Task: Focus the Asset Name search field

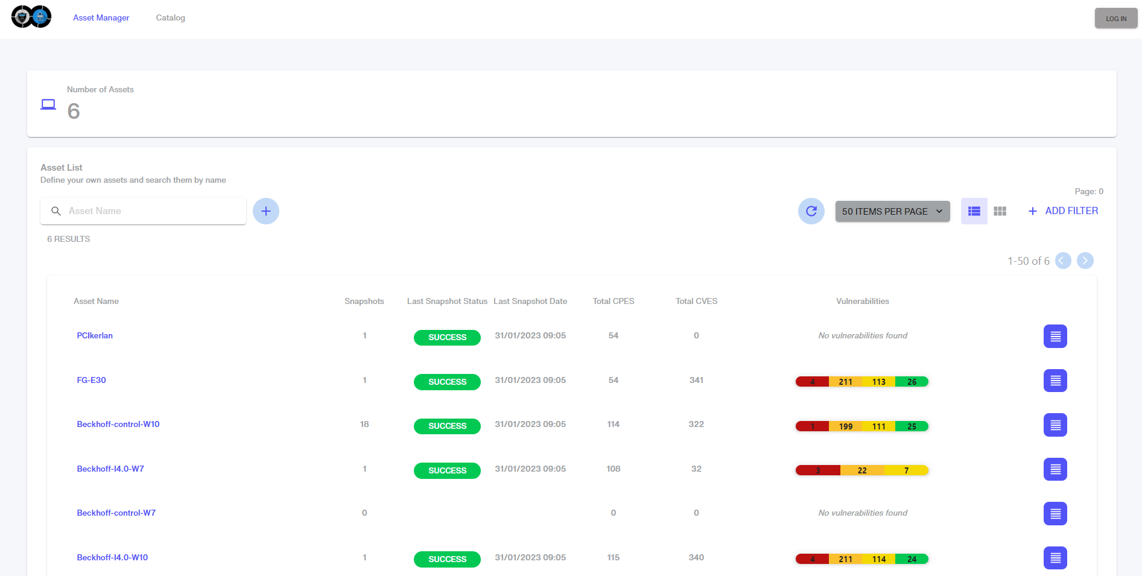Action: (143, 211)
